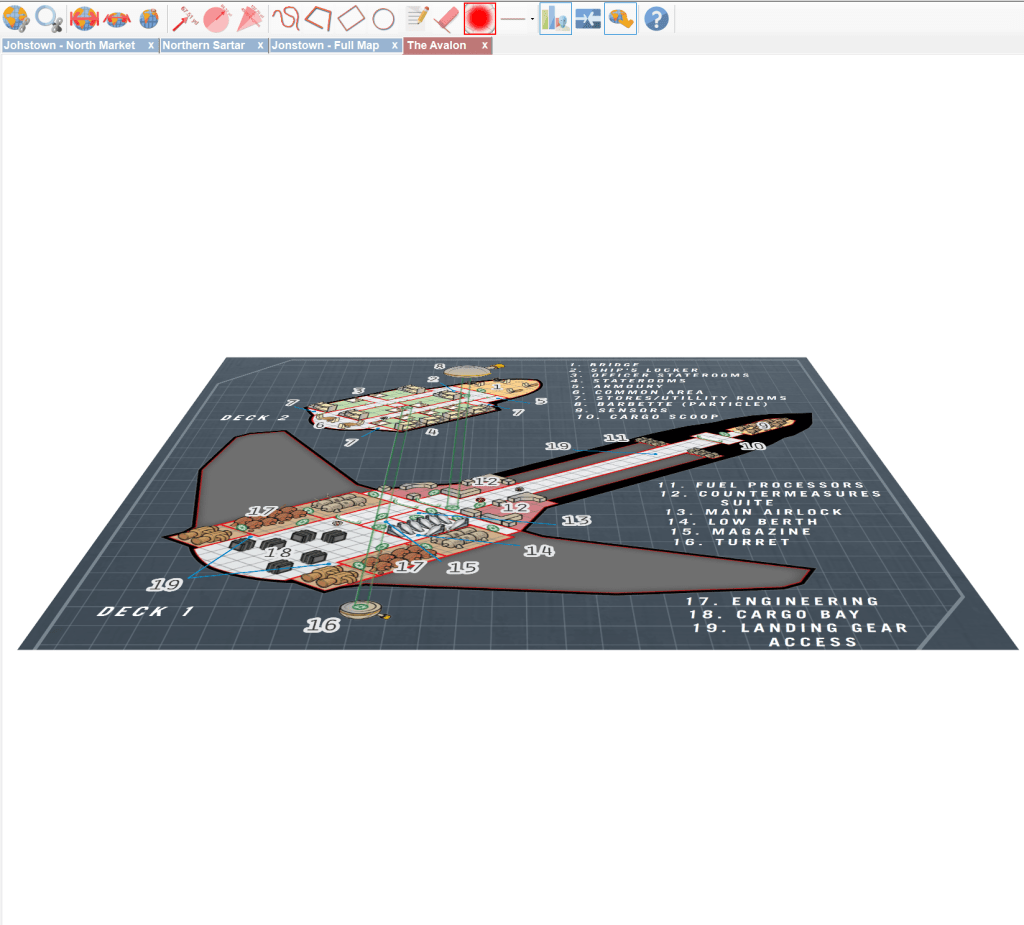Select the line distance measuring tool
This screenshot has width=1024, height=925.
[183, 18]
